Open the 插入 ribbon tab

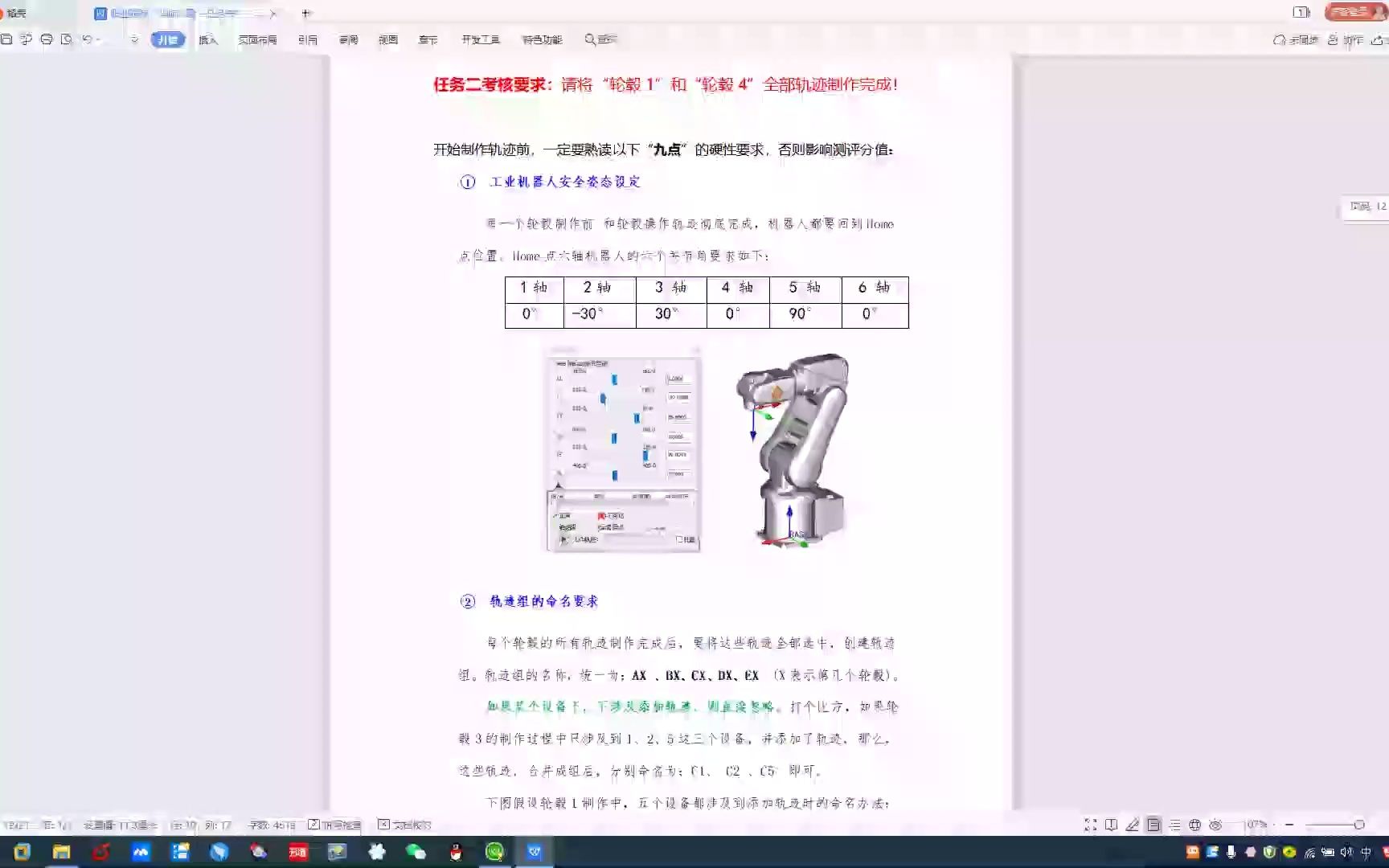pos(208,39)
